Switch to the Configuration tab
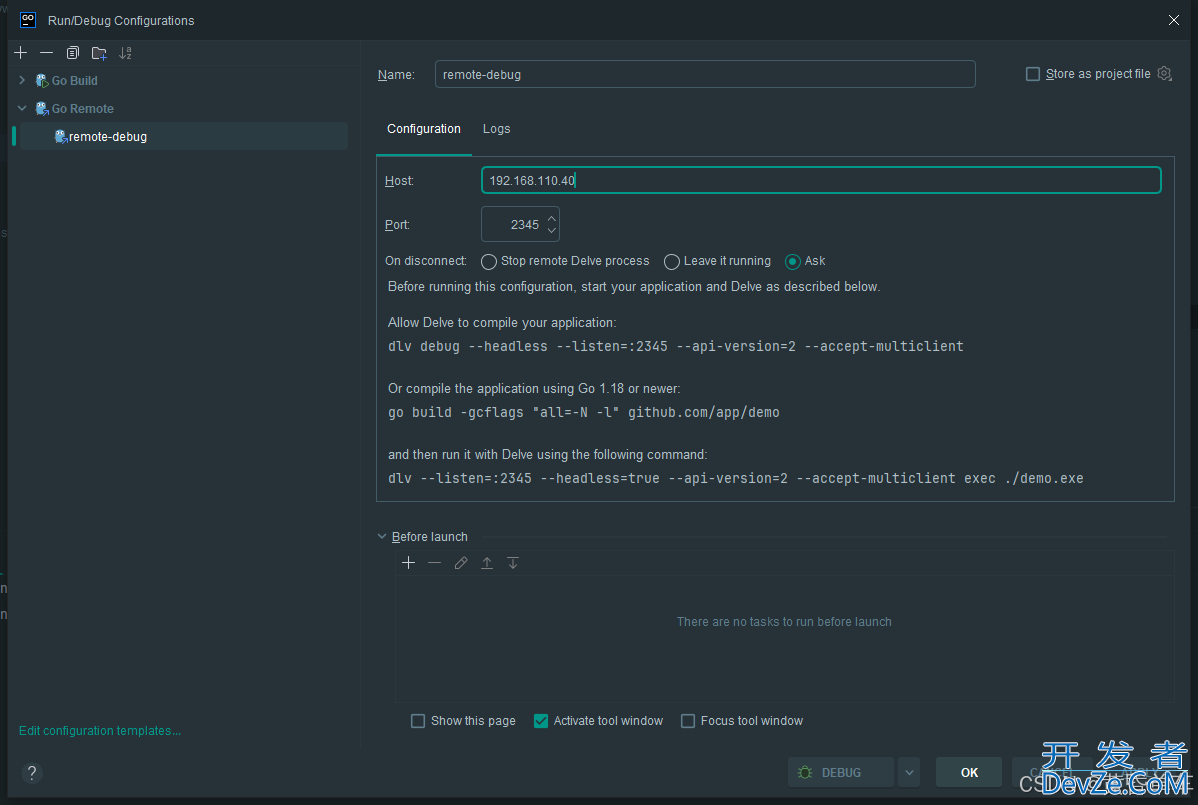The height and width of the screenshot is (805, 1198). point(424,129)
